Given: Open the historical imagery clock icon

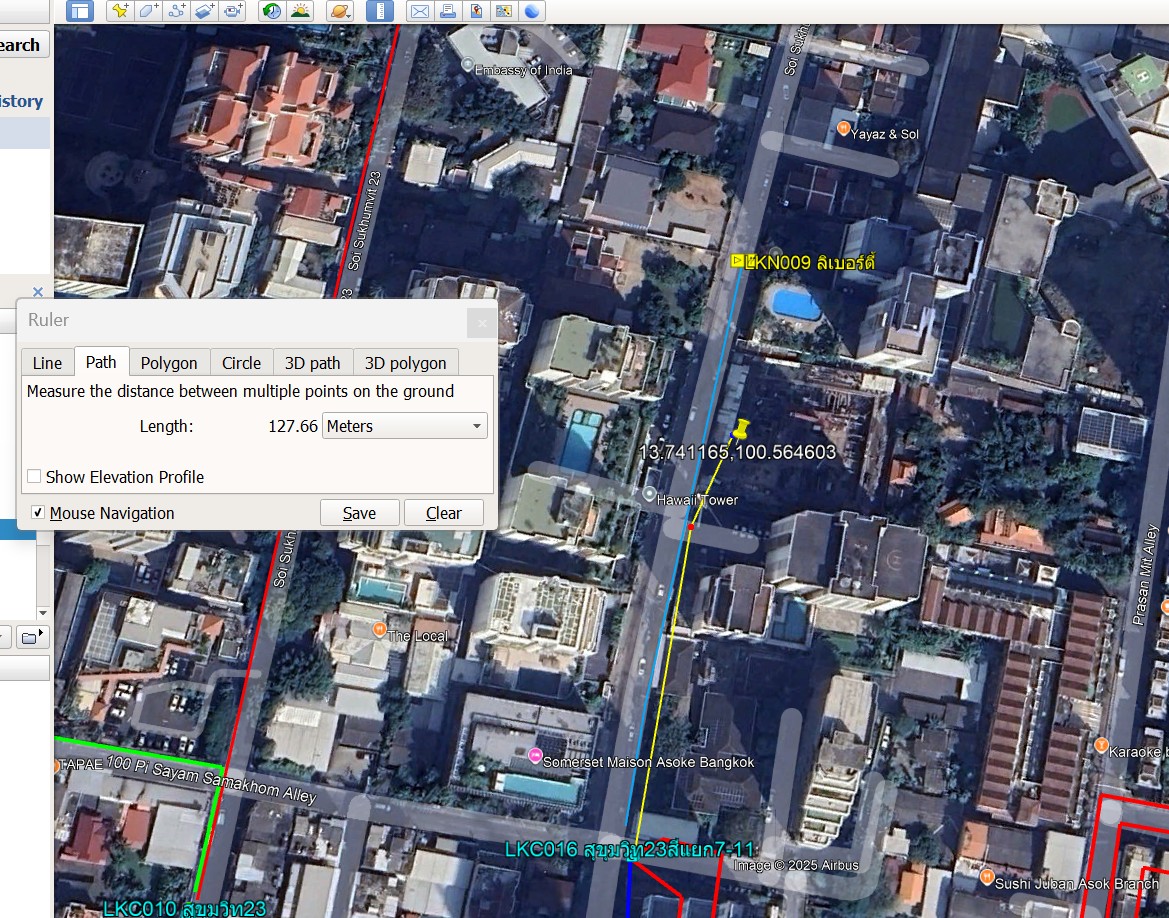Looking at the screenshot, I should pyautogui.click(x=270, y=11).
